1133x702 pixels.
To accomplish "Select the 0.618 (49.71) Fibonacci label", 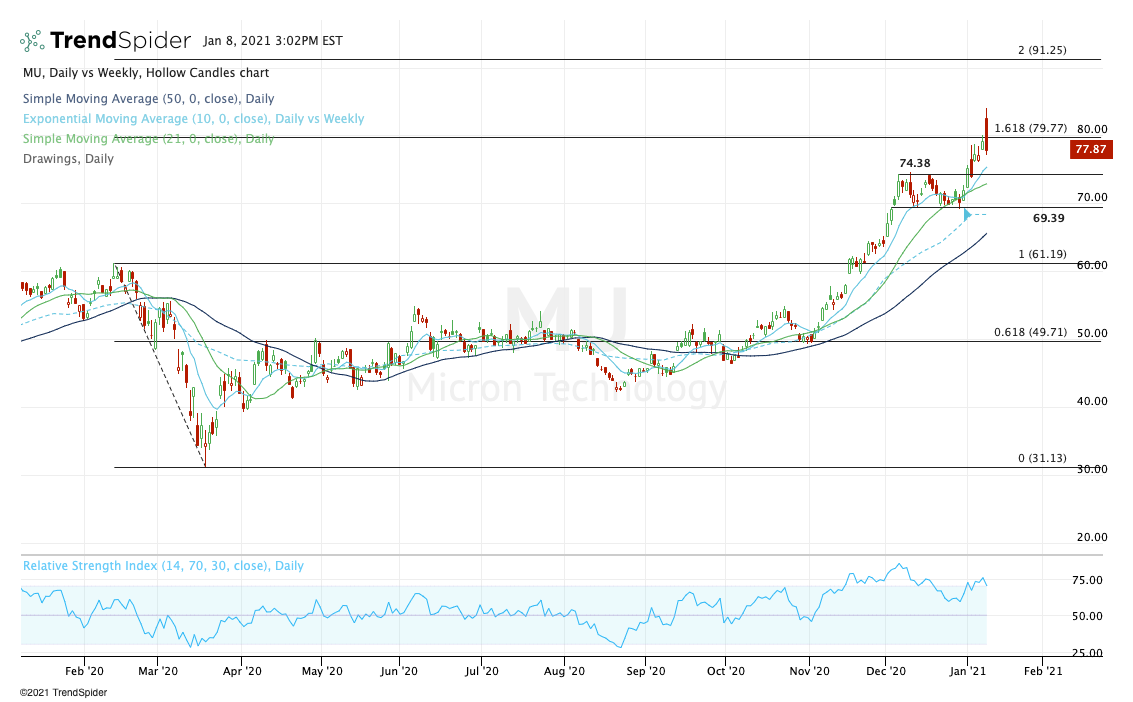I will (1030, 332).
